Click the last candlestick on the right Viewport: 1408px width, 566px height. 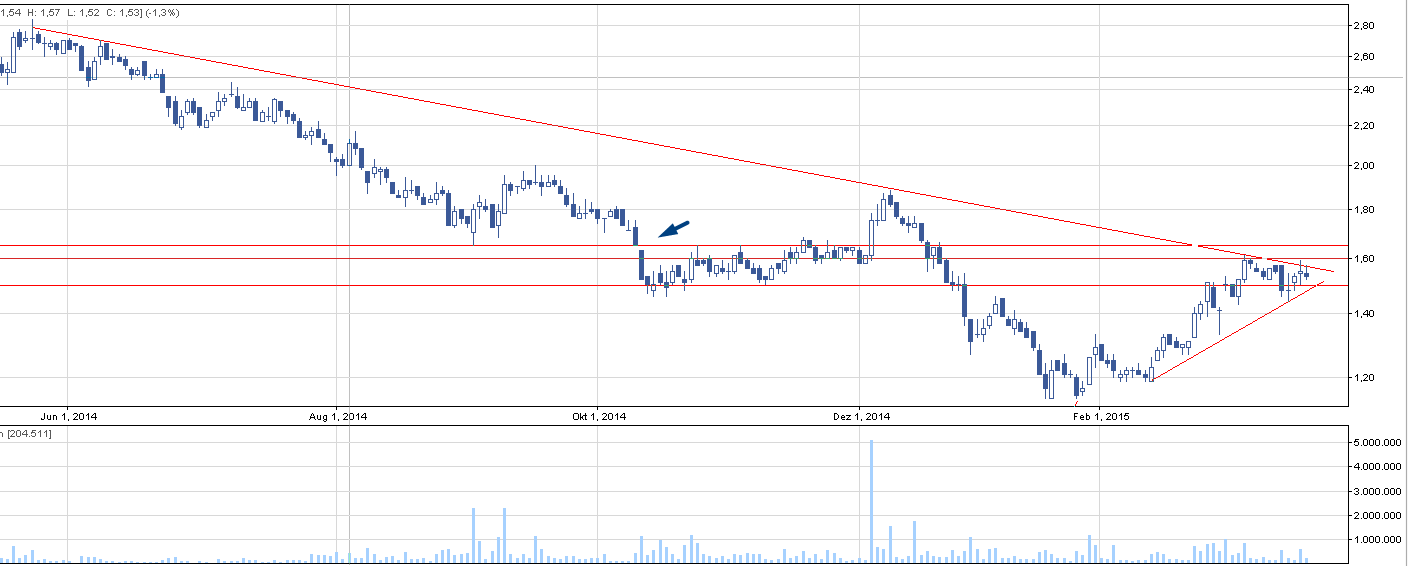pos(1306,274)
